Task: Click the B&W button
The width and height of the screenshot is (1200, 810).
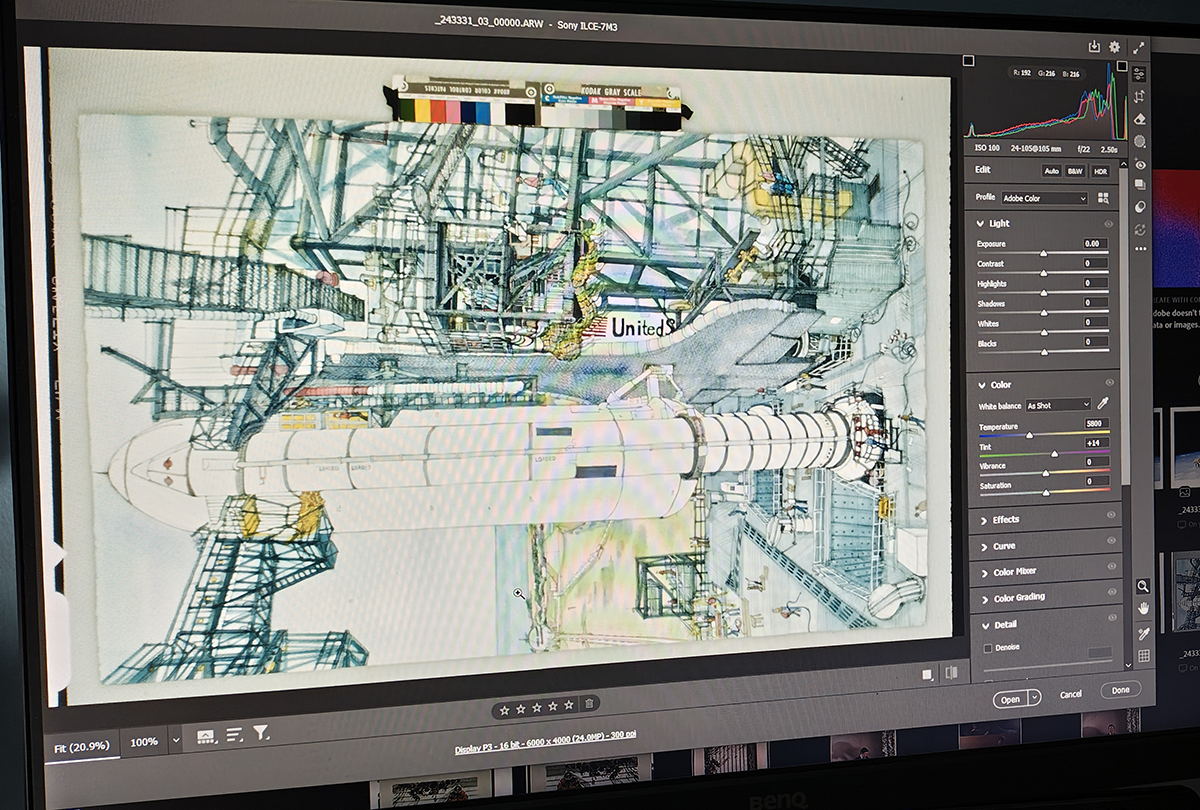Action: [1075, 171]
